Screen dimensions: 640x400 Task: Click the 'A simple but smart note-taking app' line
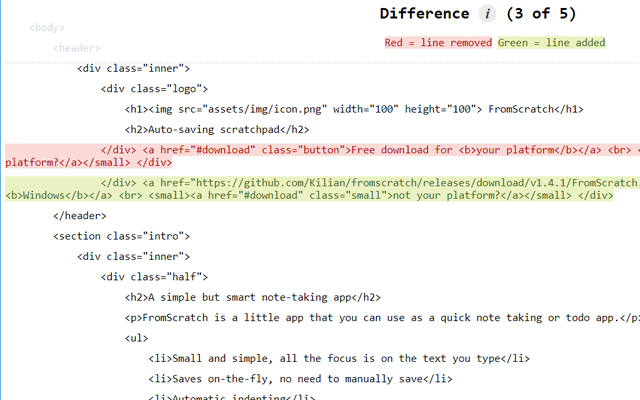[253, 298]
